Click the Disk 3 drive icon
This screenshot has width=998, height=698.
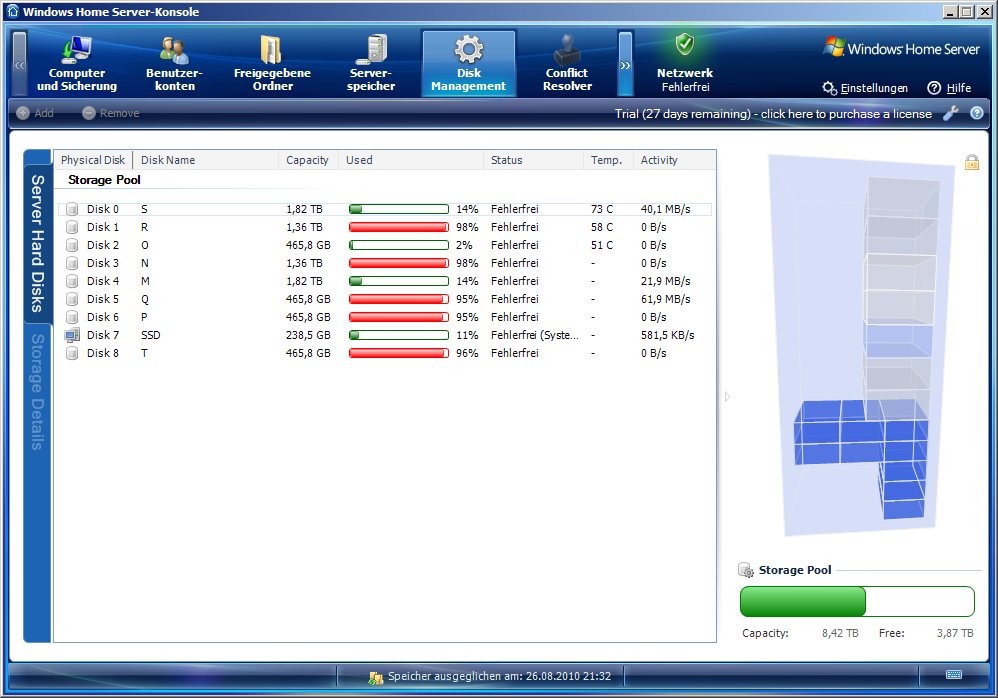tap(72, 263)
